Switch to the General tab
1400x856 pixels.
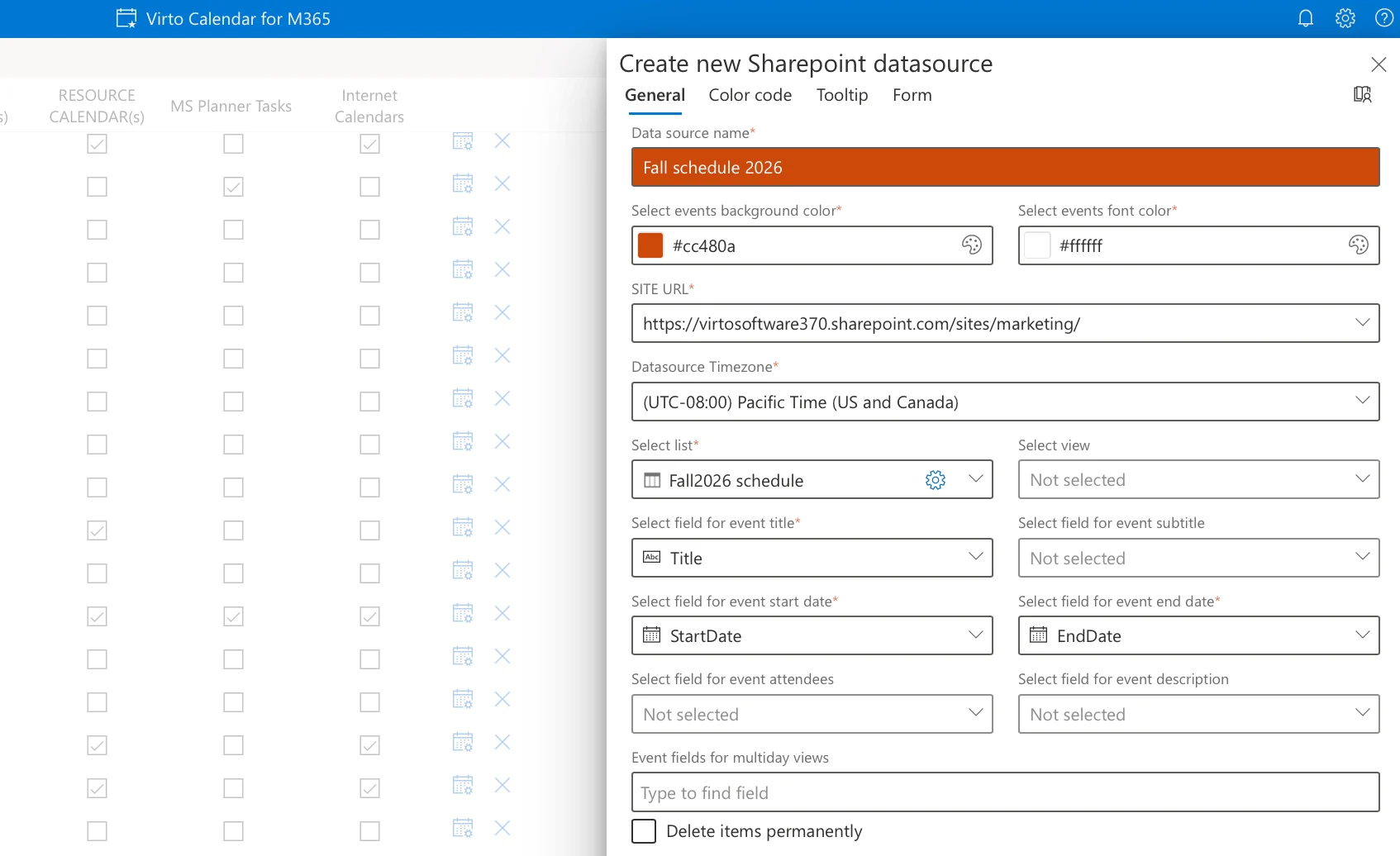(655, 95)
